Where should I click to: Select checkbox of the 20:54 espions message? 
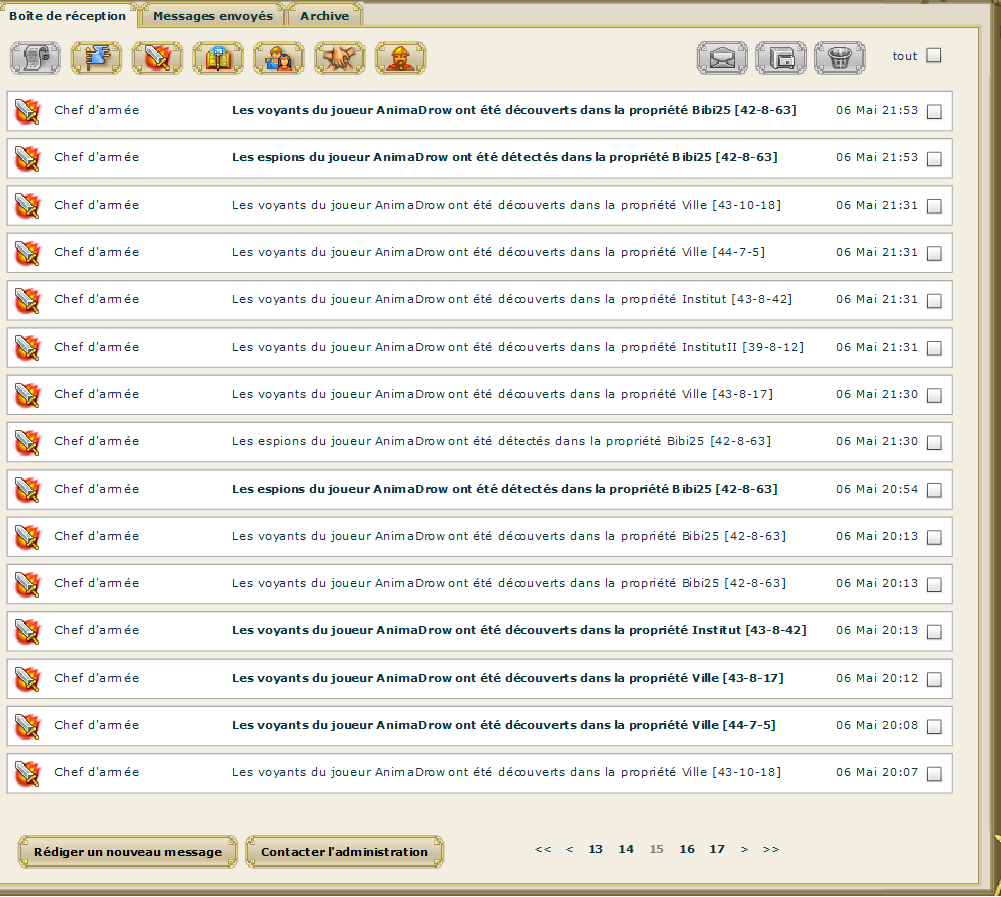tap(934, 490)
